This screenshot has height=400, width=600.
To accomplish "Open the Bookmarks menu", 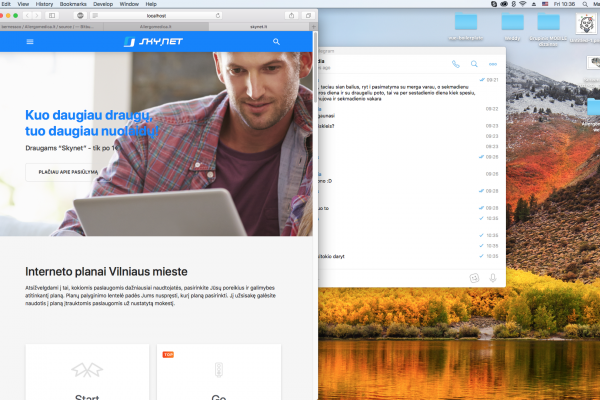I will (73, 4).
